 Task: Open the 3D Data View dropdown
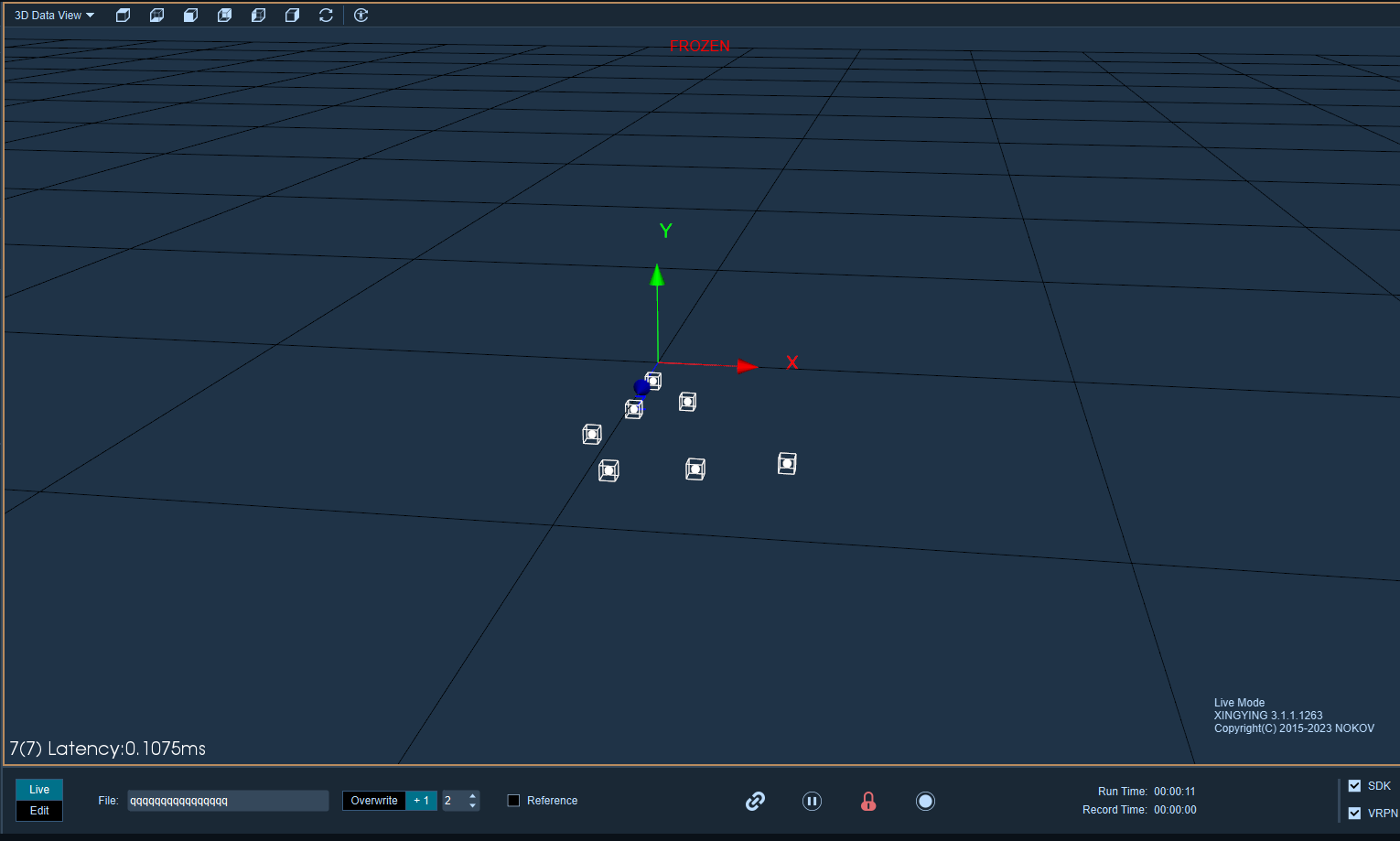pyautogui.click(x=54, y=16)
